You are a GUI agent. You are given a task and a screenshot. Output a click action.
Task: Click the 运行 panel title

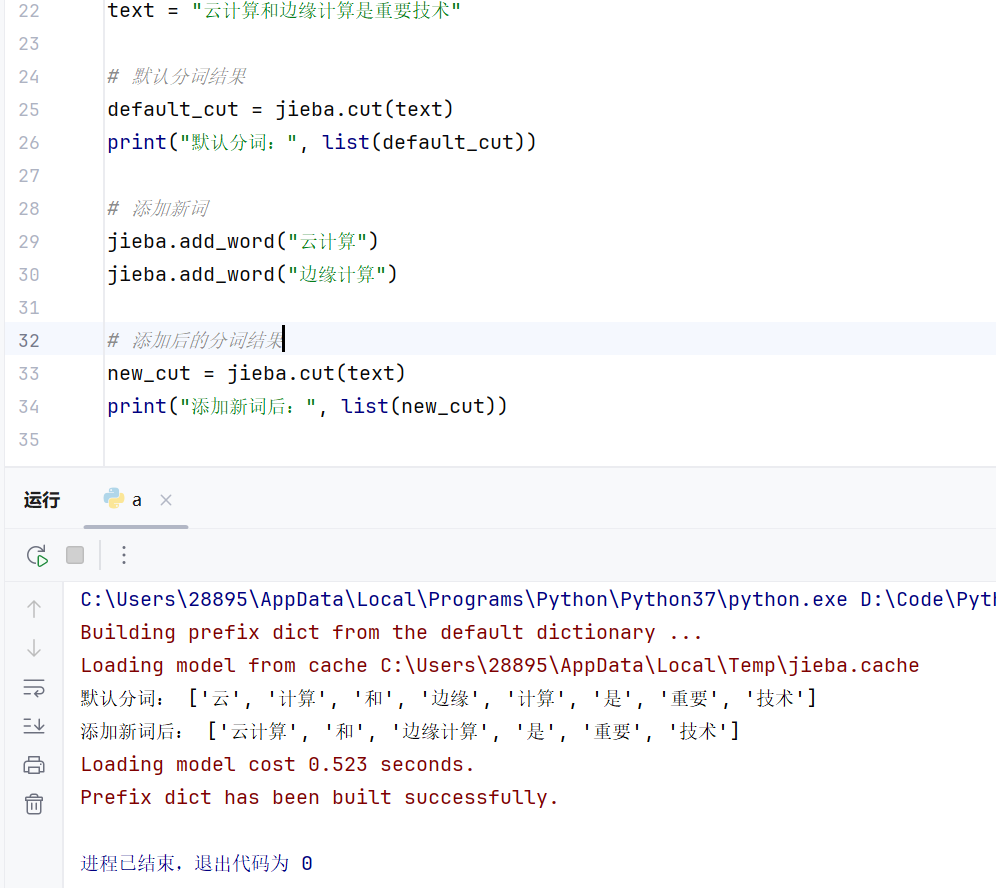(x=42, y=501)
